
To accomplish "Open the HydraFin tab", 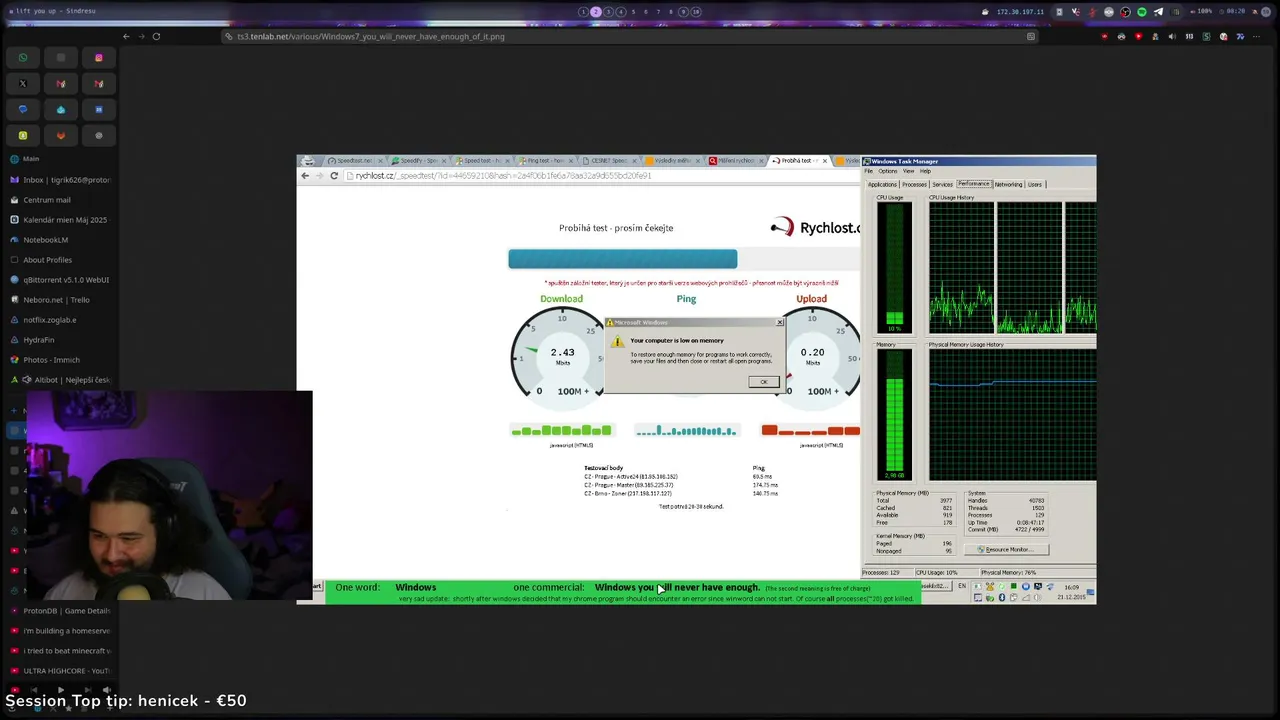I will [x=60, y=340].
